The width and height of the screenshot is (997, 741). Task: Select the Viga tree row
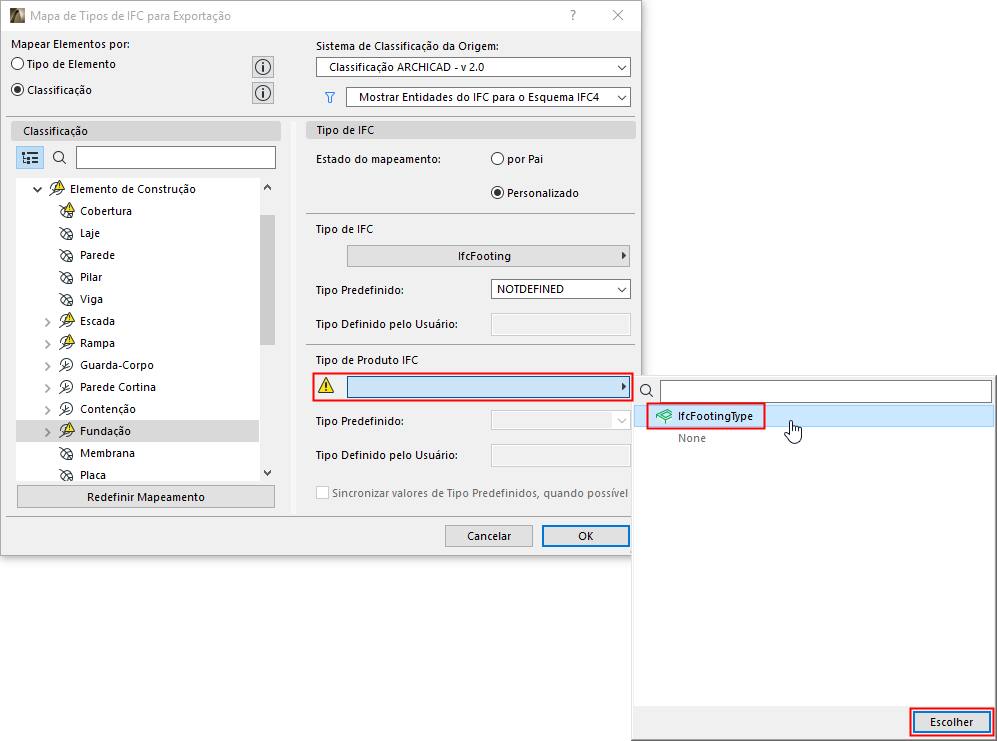click(137, 300)
